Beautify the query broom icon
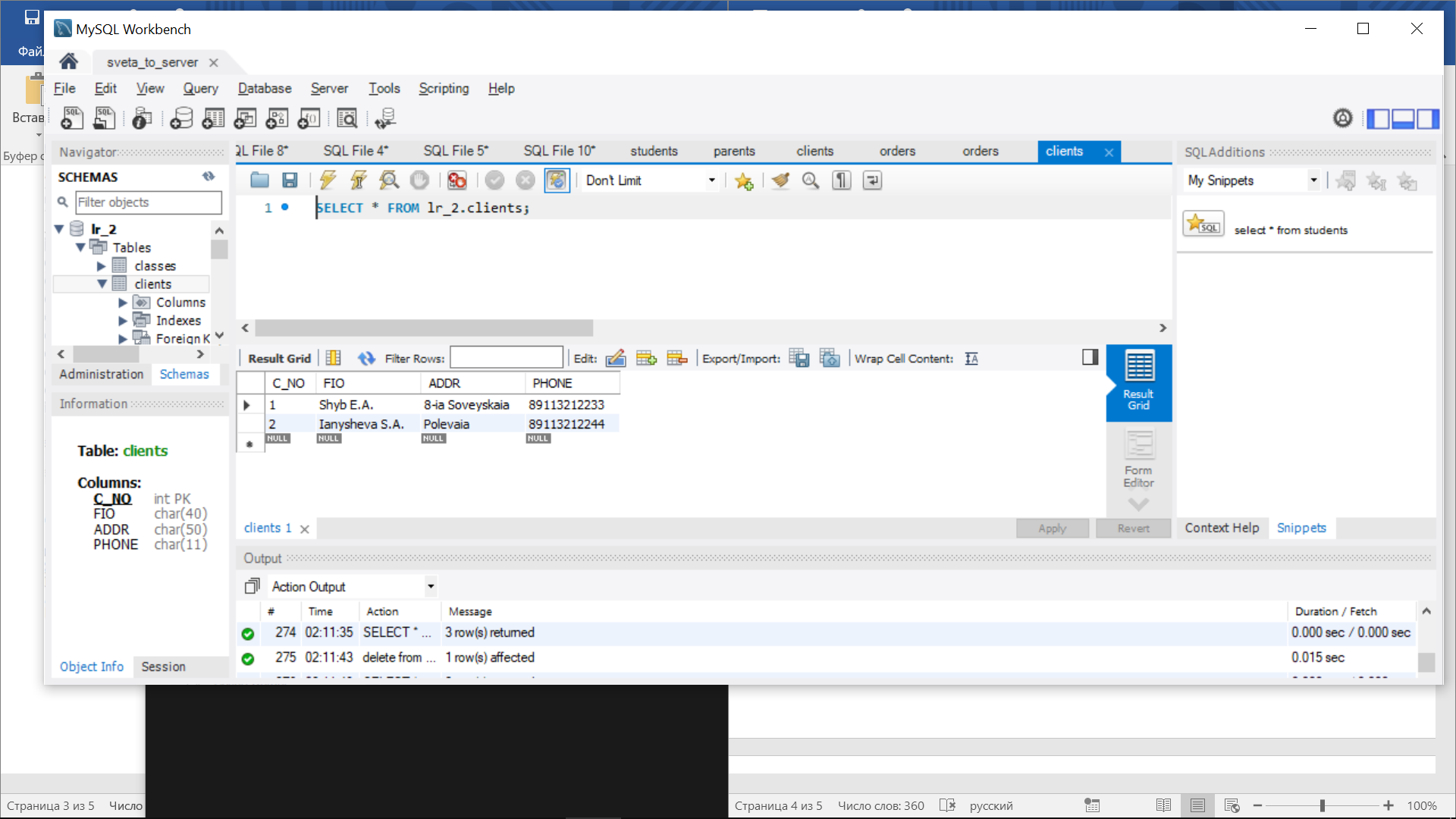Viewport: 1456px width, 819px height. (780, 180)
